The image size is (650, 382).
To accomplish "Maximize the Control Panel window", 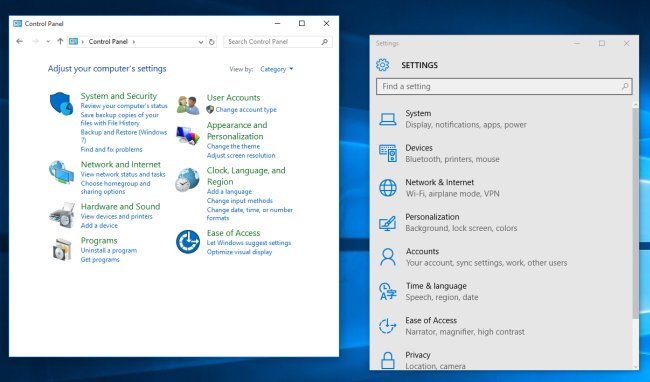I will [302, 24].
